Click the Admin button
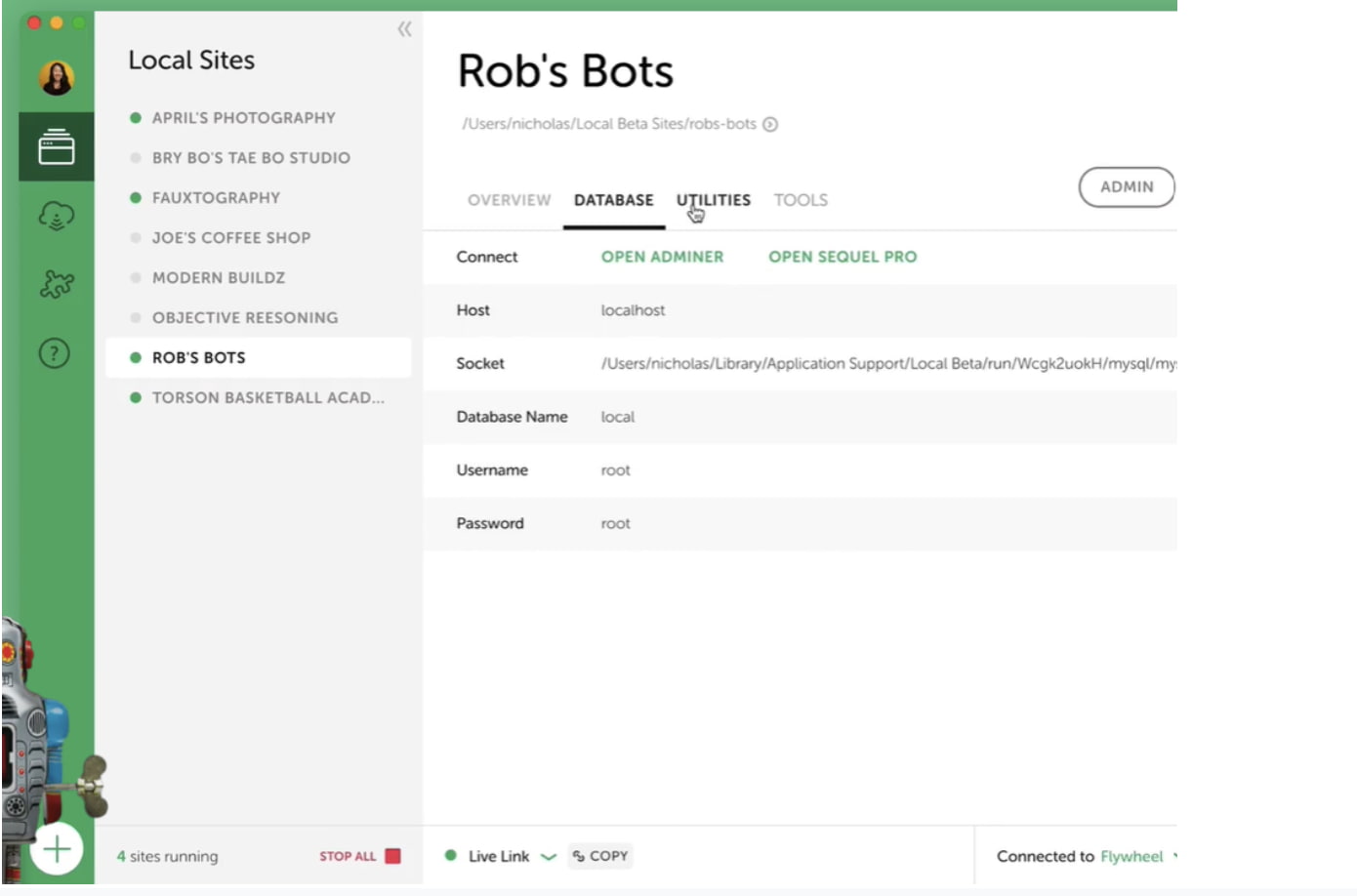The height and width of the screenshot is (896, 1357). (1126, 186)
